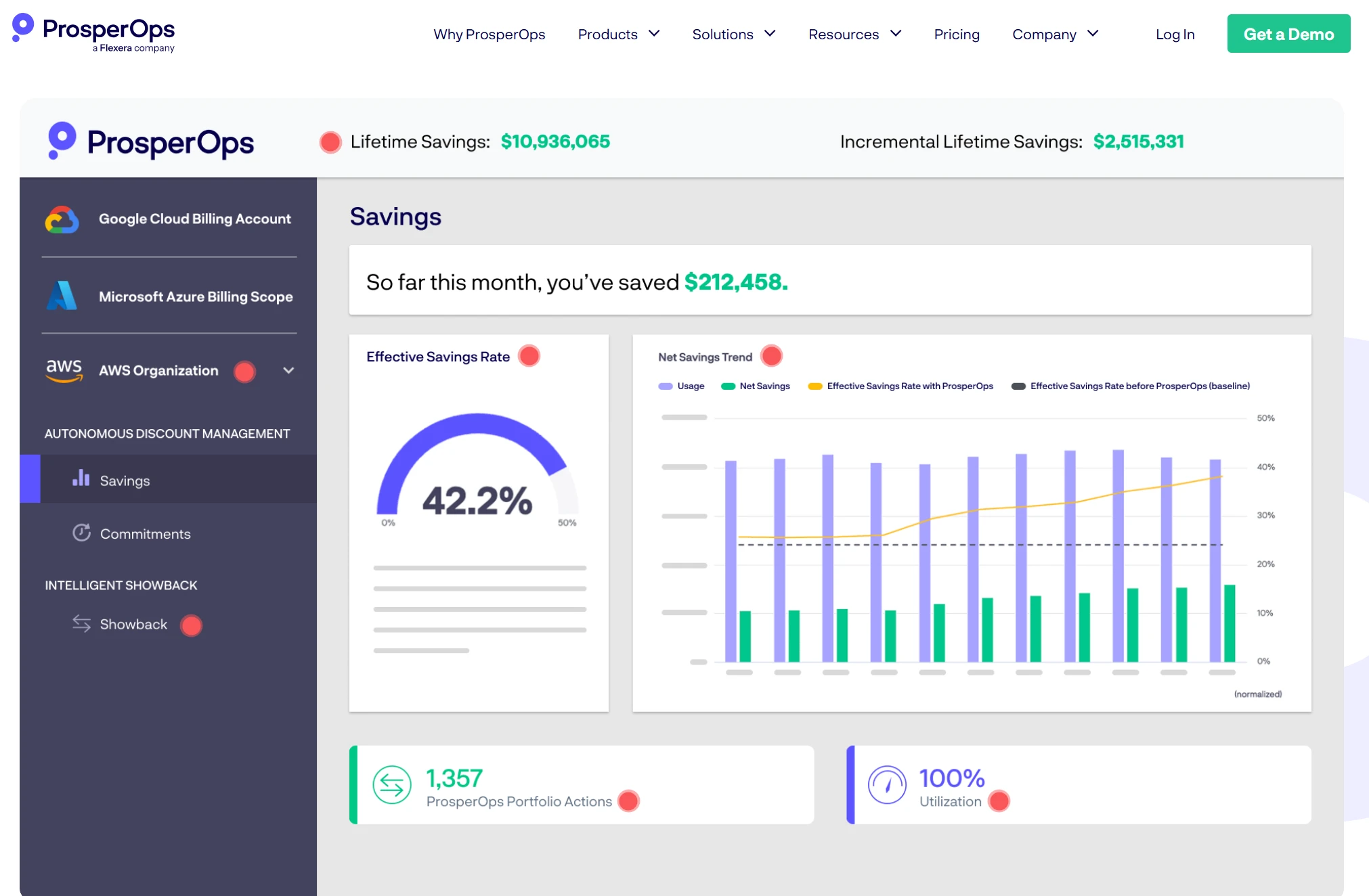The width and height of the screenshot is (1369, 896).
Task: Click the AWS logo icon in the sidebar
Action: click(64, 370)
